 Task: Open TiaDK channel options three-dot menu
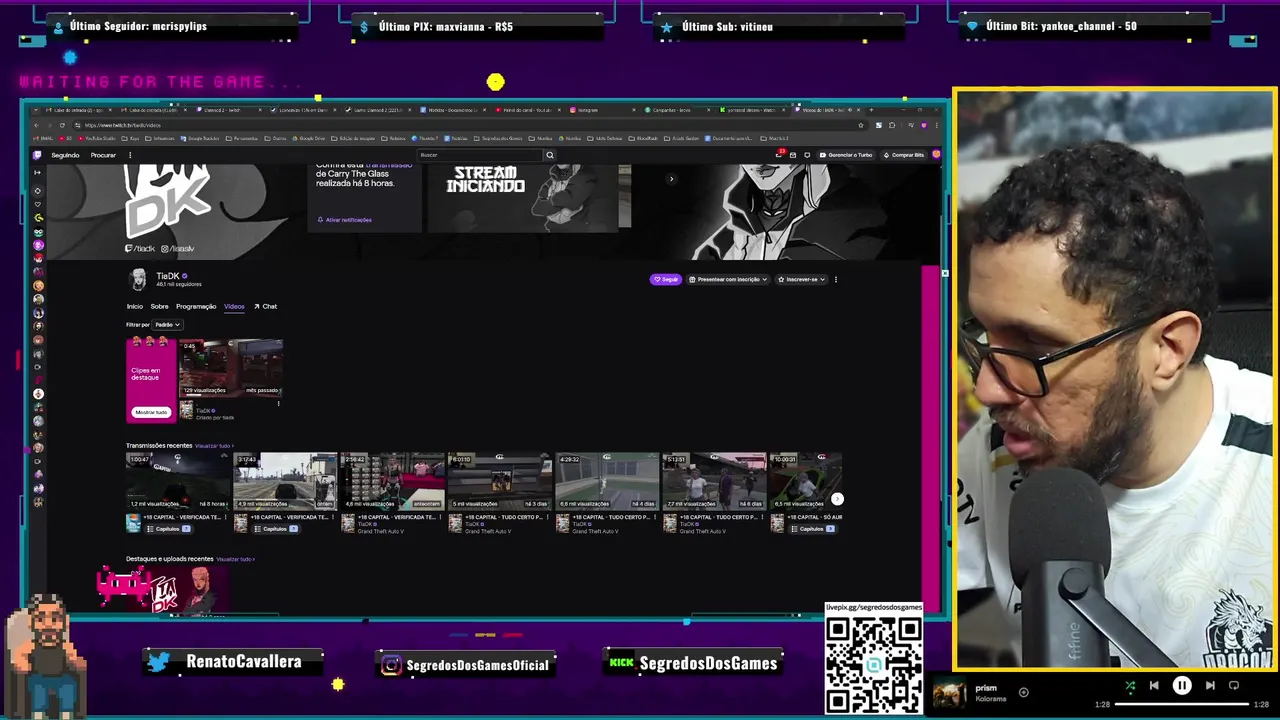836,280
